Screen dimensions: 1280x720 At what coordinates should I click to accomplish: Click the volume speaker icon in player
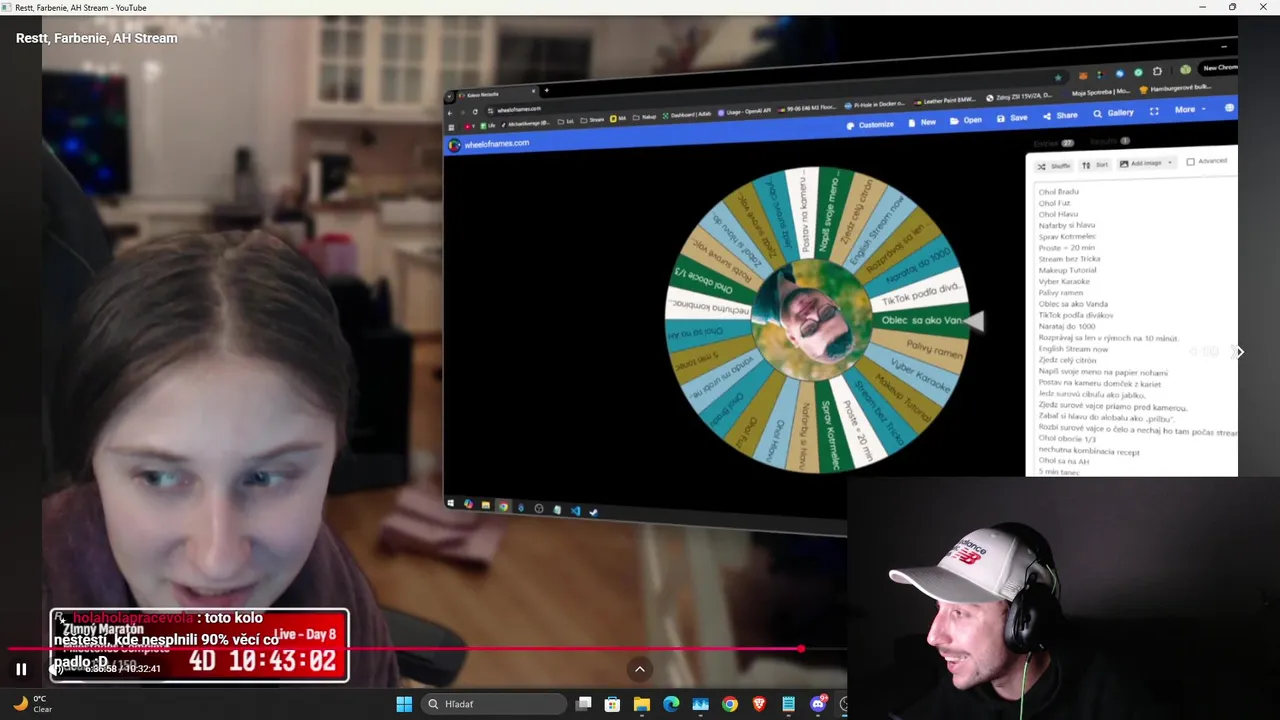tap(57, 669)
